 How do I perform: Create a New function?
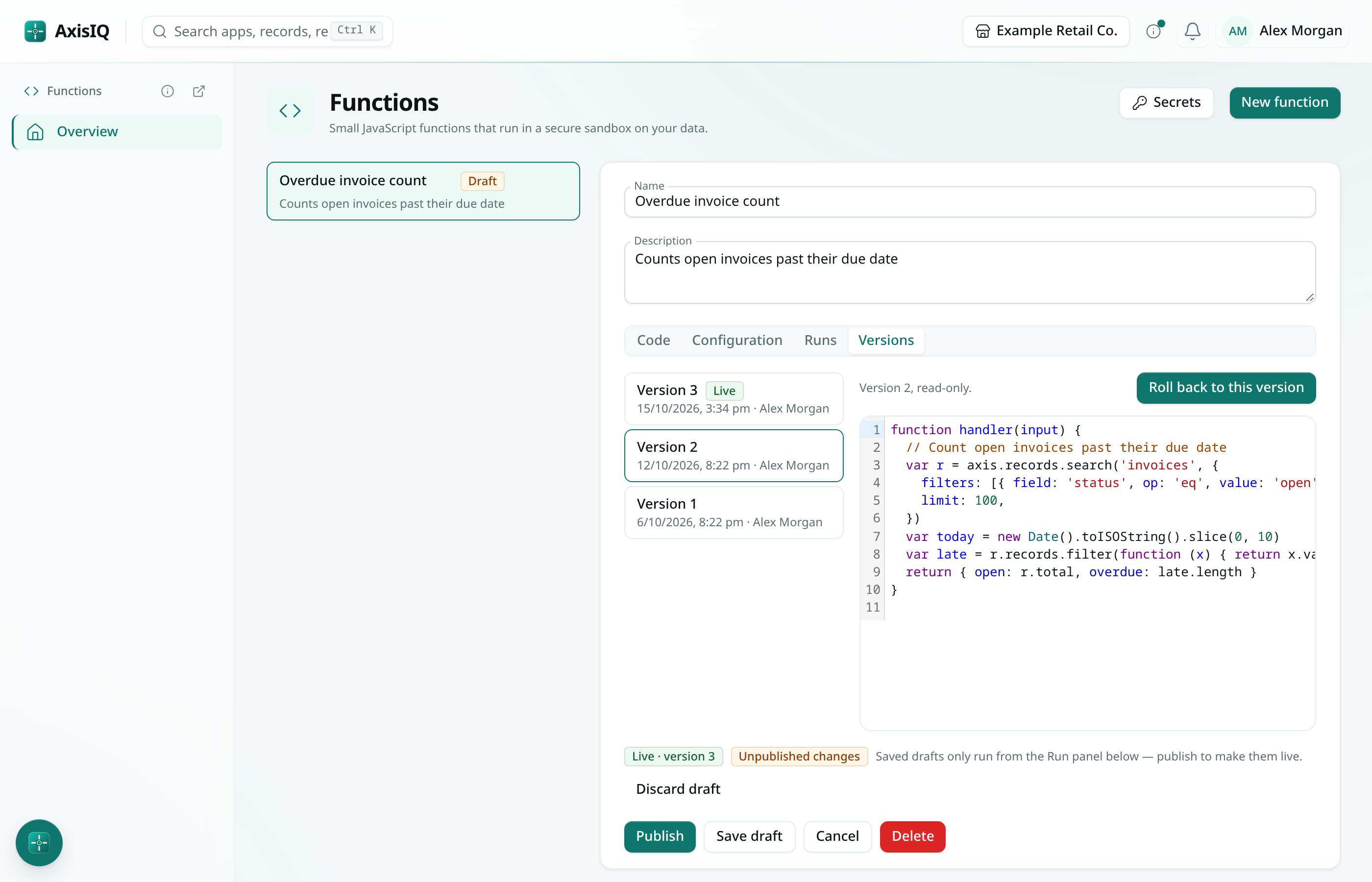point(1284,102)
